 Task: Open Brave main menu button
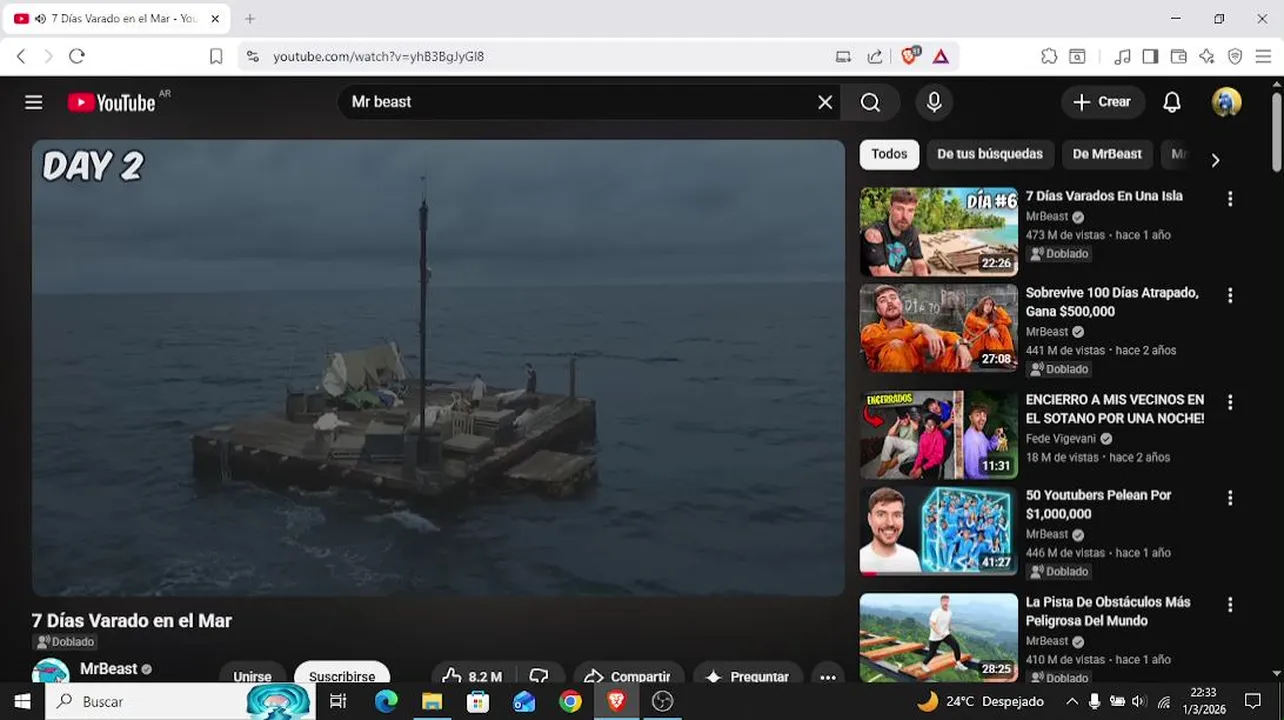[1263, 57]
